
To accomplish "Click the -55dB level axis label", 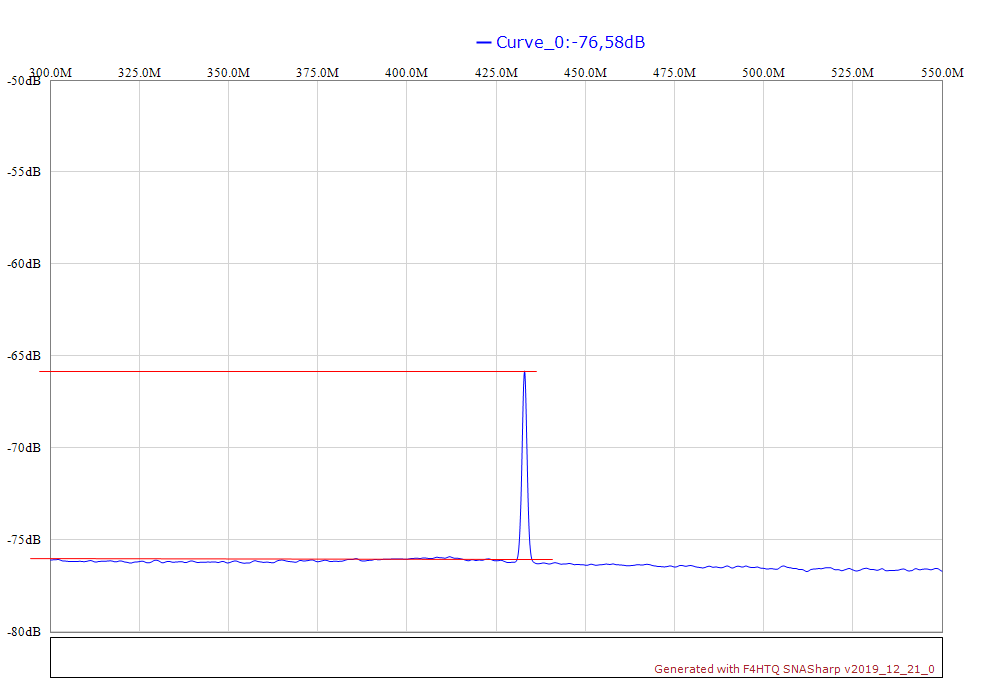I will tap(24, 172).
